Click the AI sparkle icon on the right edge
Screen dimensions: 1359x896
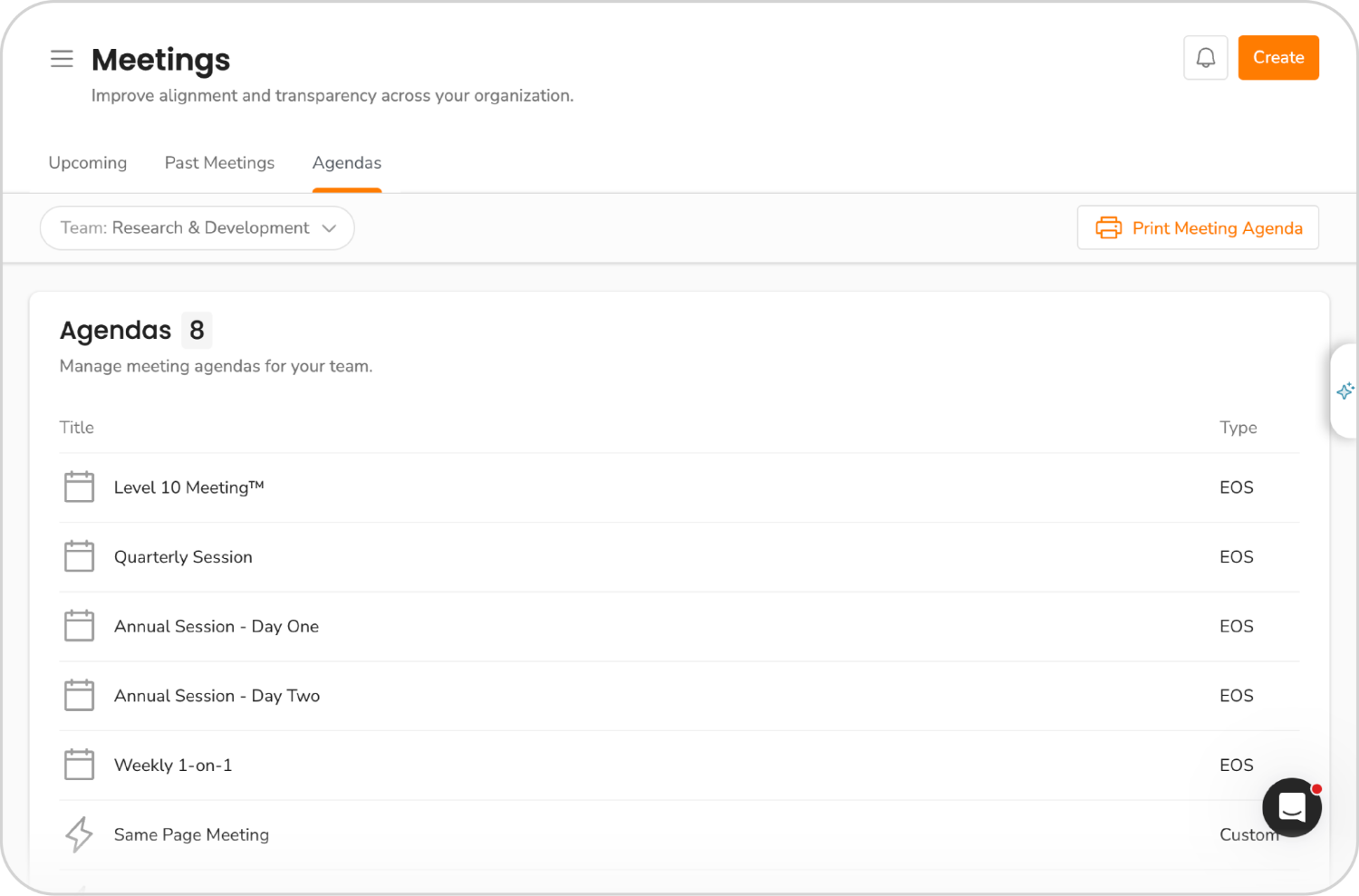pyautogui.click(x=1345, y=390)
